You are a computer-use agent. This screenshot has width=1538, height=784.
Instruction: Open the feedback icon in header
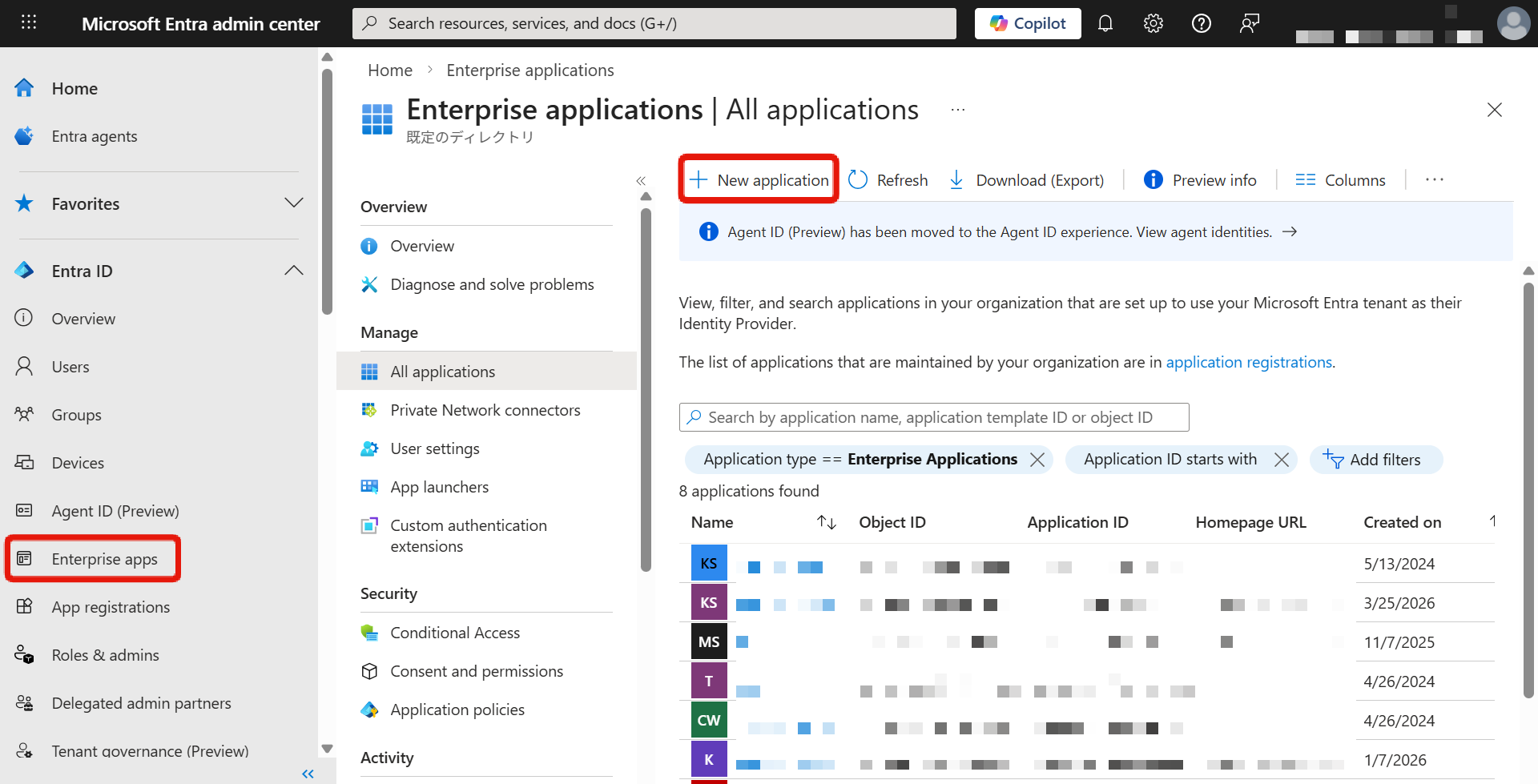click(1250, 23)
